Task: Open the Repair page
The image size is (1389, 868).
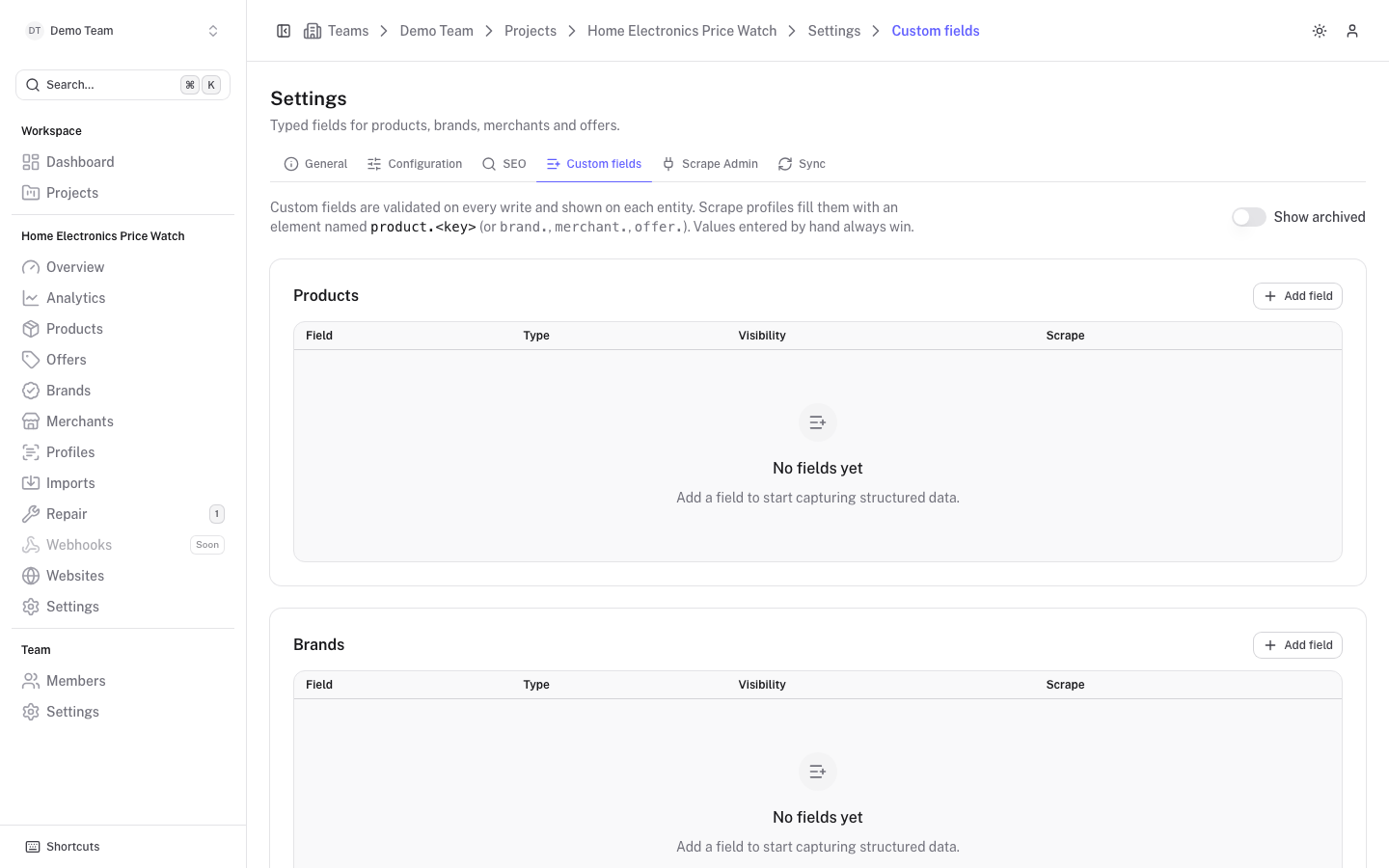Action: [123, 514]
